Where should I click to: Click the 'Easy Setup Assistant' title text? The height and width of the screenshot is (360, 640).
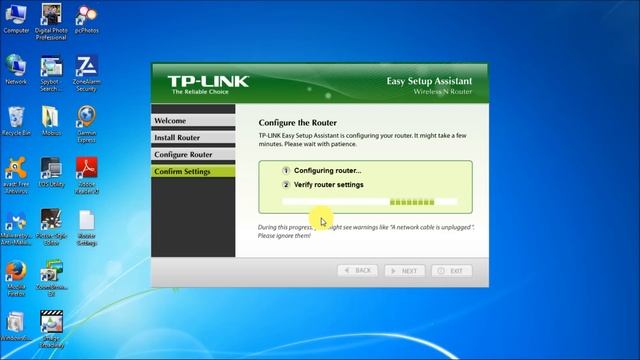pos(429,81)
